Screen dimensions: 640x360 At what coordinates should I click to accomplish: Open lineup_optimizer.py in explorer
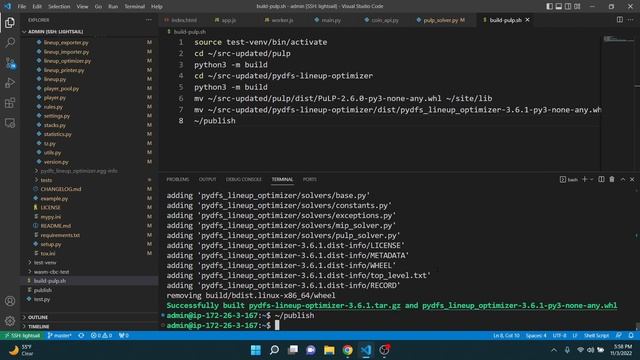(x=67, y=61)
